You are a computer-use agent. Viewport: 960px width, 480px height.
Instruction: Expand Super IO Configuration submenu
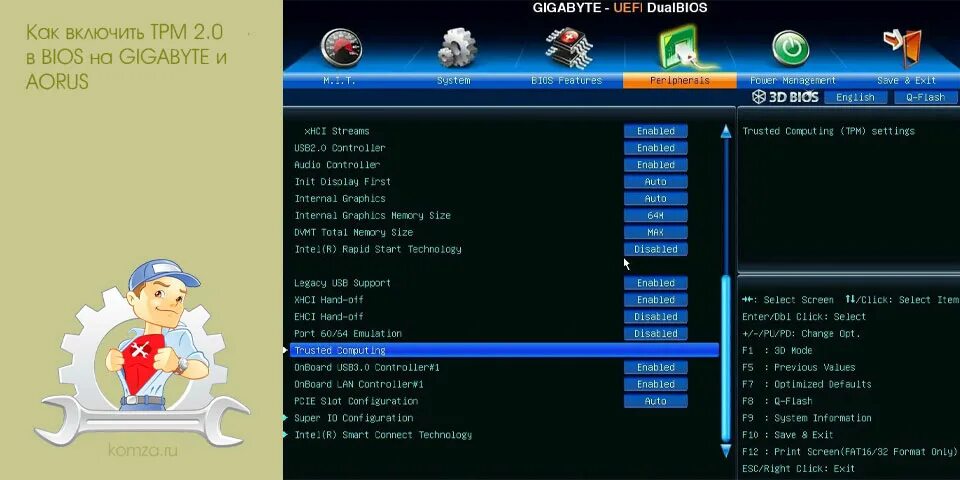tap(353, 418)
